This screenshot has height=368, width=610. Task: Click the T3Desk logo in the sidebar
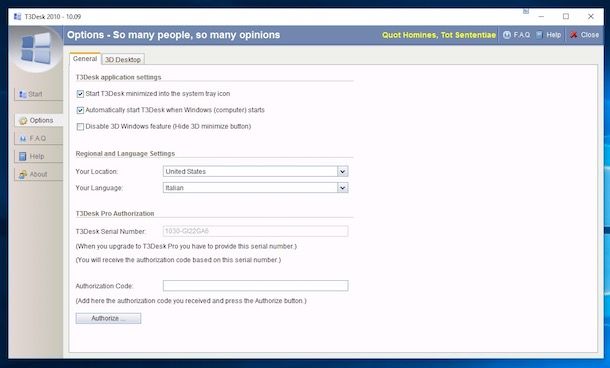tap(36, 49)
